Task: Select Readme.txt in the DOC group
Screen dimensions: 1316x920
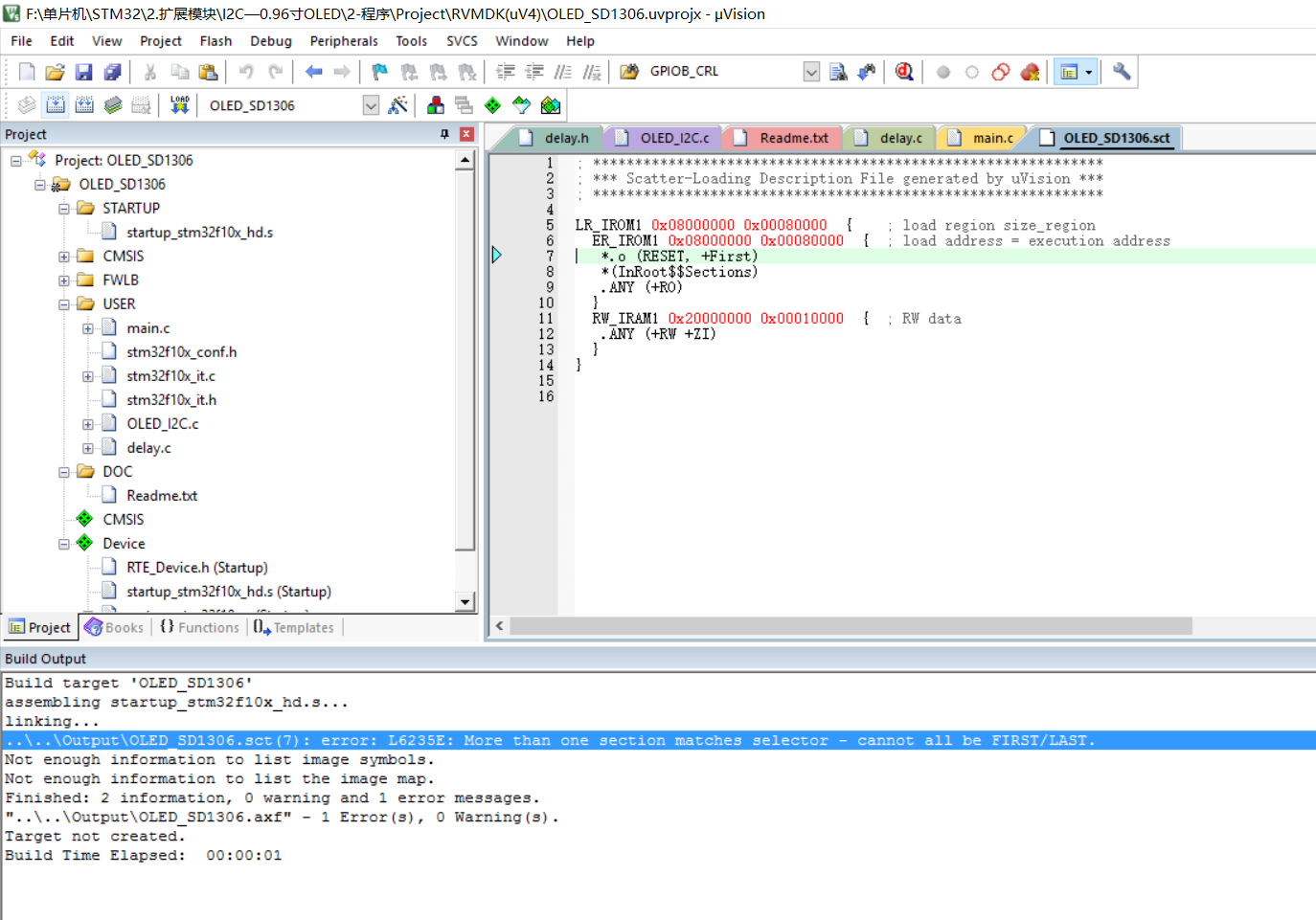Action: point(162,496)
